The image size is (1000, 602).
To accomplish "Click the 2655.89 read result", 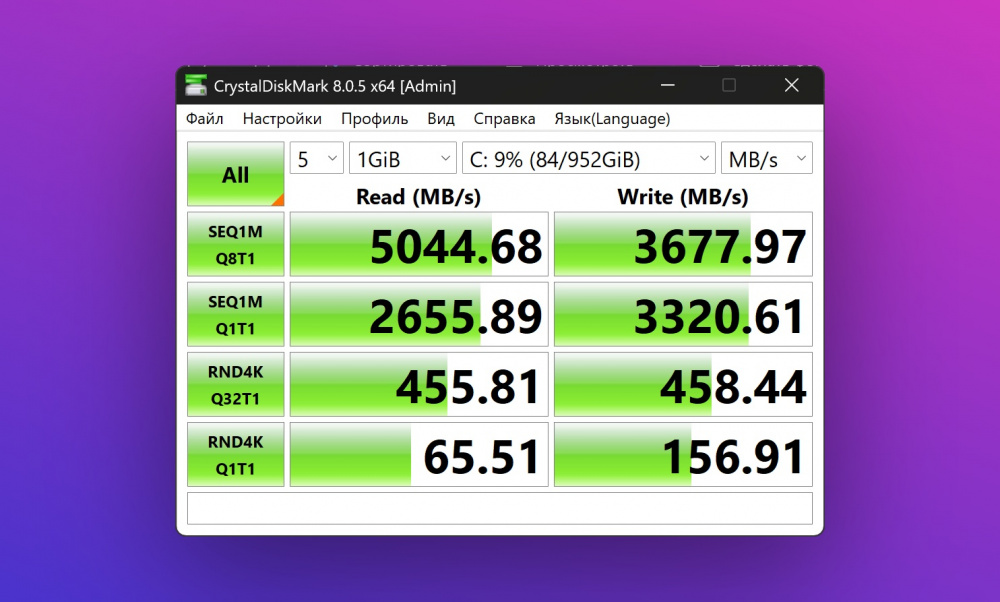I will coord(419,314).
